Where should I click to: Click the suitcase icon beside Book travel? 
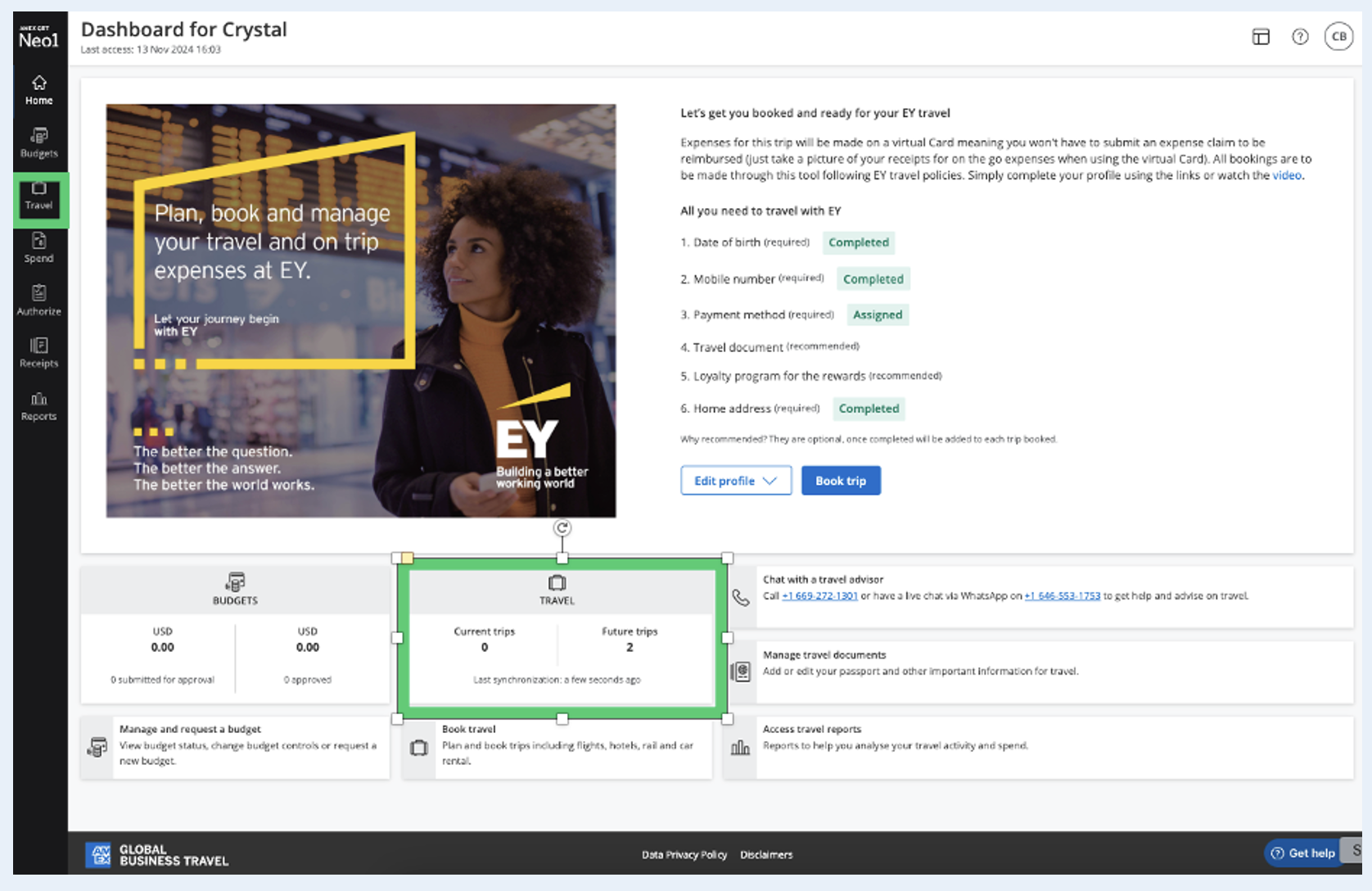pyautogui.click(x=419, y=748)
